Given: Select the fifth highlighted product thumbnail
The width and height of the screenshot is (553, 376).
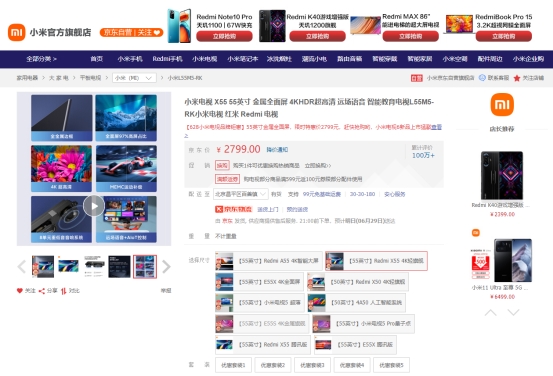Looking at the screenshot, I should 145,267.
